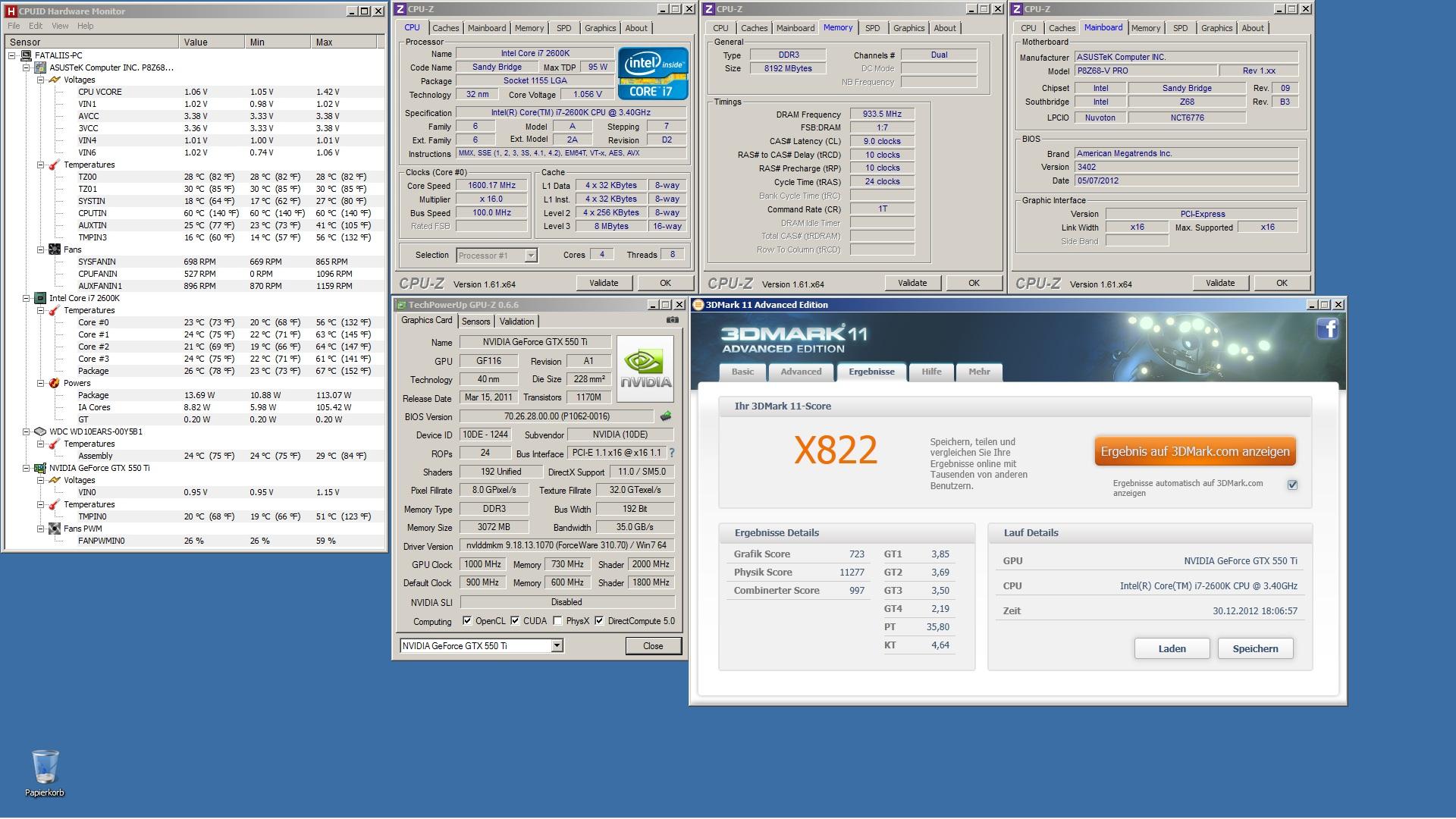
Task: Open the GPU selection dropdown in GPU-Z
Action: tap(557, 646)
